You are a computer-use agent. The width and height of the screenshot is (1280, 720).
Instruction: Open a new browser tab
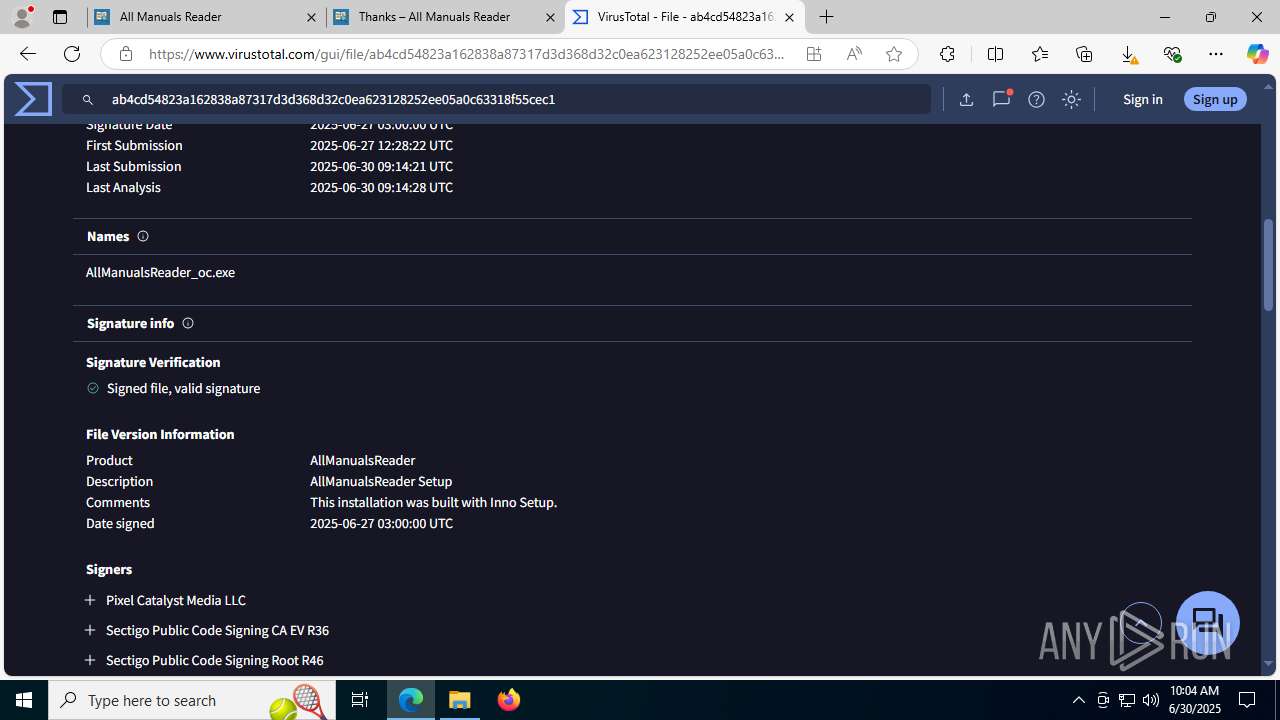[826, 17]
